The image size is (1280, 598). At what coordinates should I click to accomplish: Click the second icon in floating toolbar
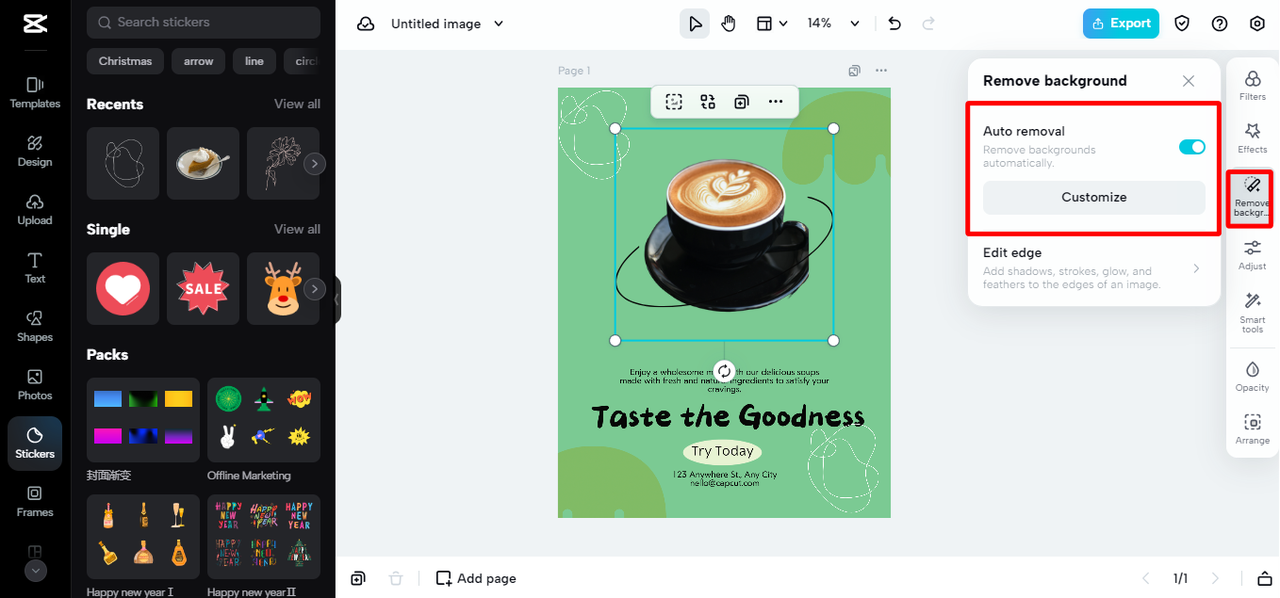(x=708, y=101)
